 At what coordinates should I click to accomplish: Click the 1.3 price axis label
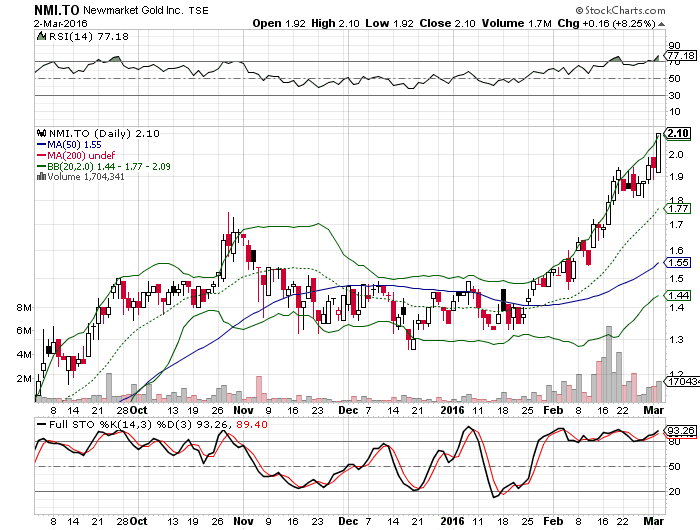coord(676,340)
